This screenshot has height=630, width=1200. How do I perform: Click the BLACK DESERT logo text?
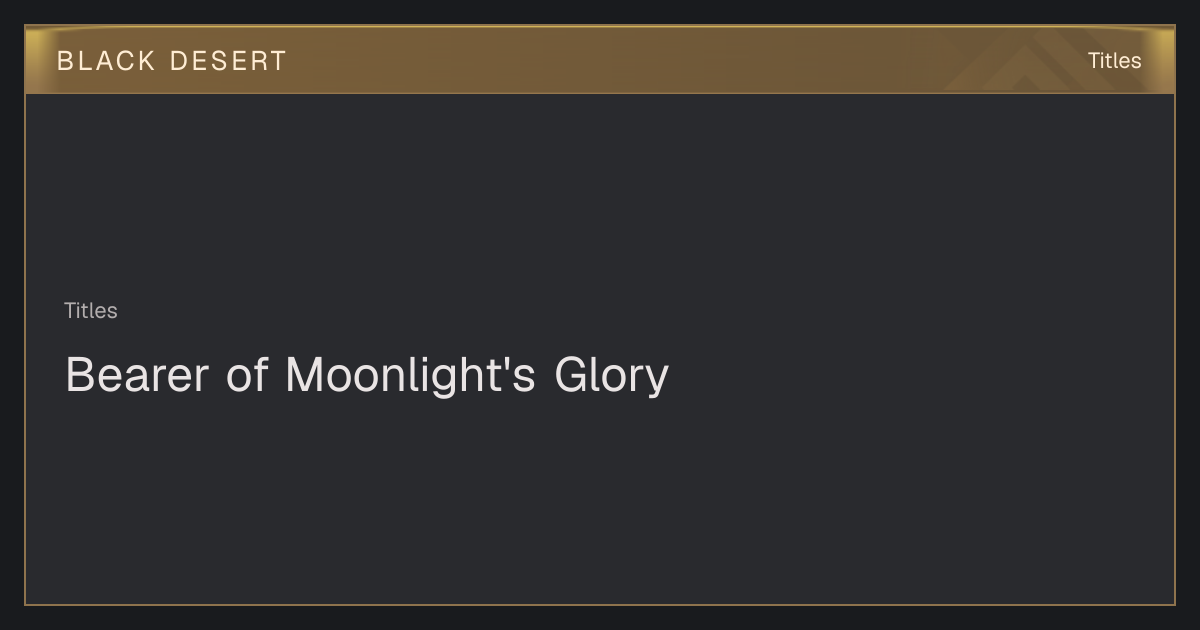[x=171, y=61]
